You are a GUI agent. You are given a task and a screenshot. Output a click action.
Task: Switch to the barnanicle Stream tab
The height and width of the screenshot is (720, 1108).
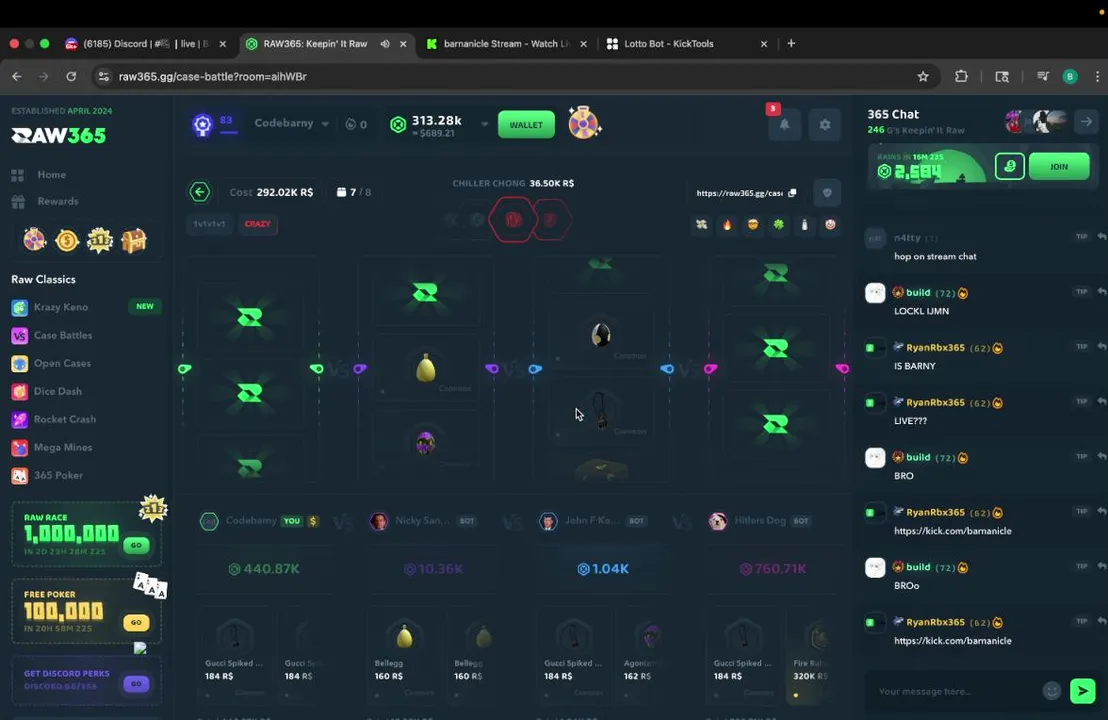coord(507,44)
